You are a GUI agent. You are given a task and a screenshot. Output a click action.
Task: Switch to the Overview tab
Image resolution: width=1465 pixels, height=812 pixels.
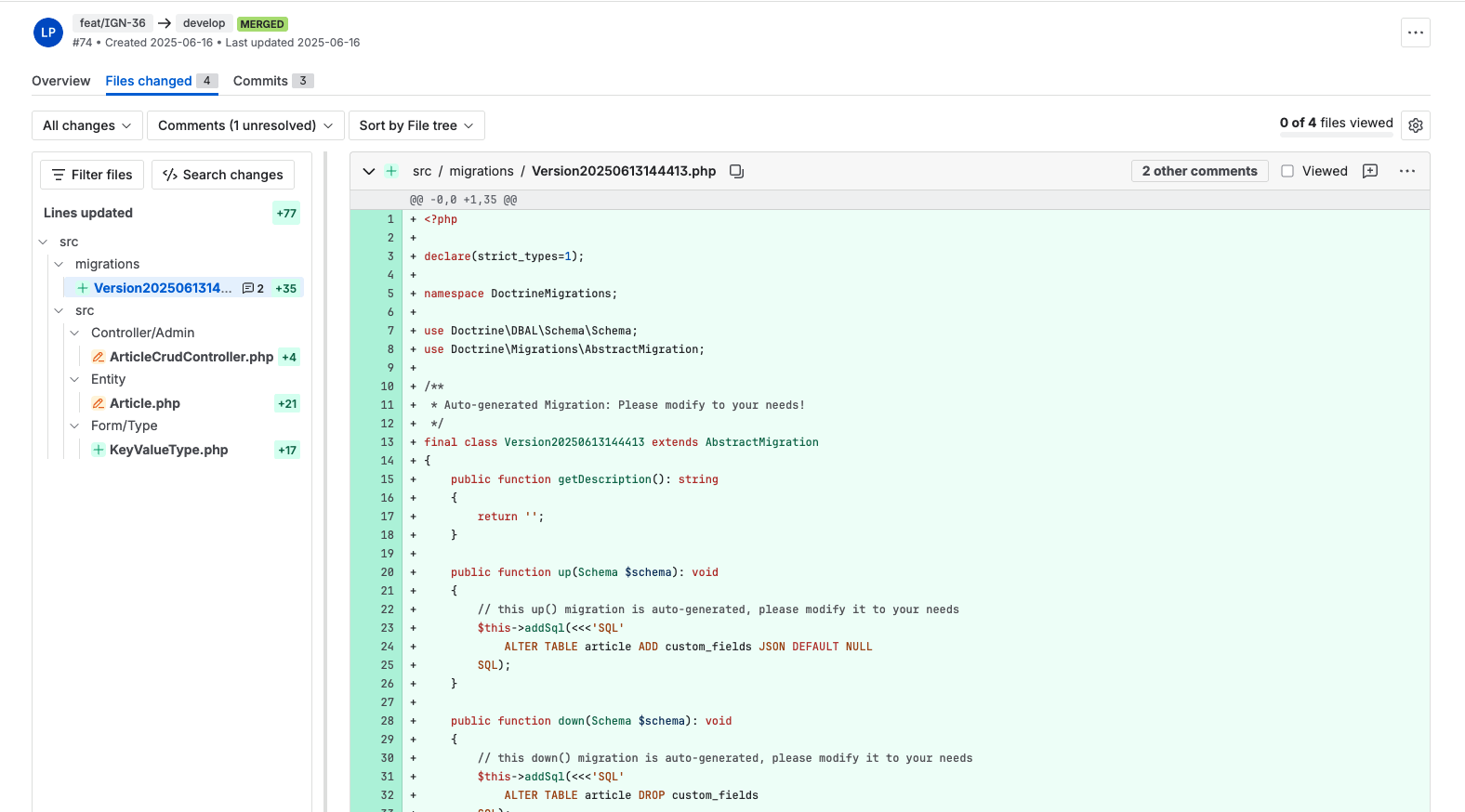(60, 81)
